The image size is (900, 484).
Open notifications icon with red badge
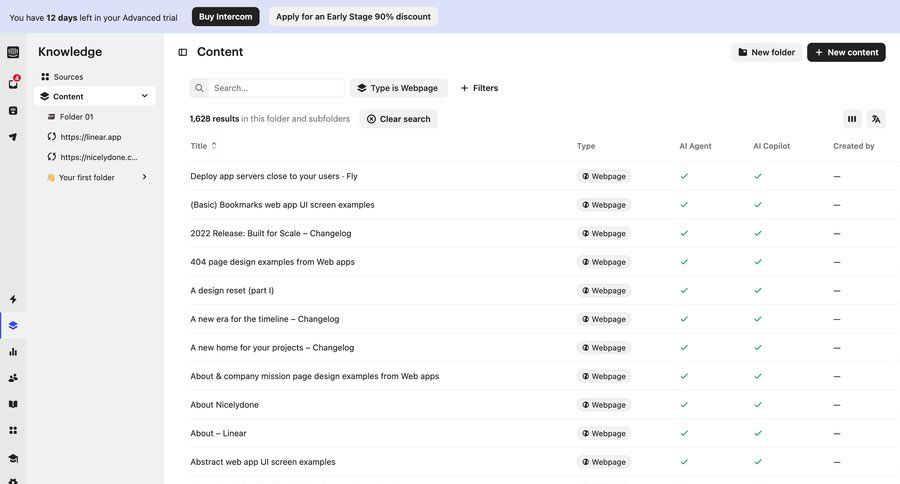[13, 83]
